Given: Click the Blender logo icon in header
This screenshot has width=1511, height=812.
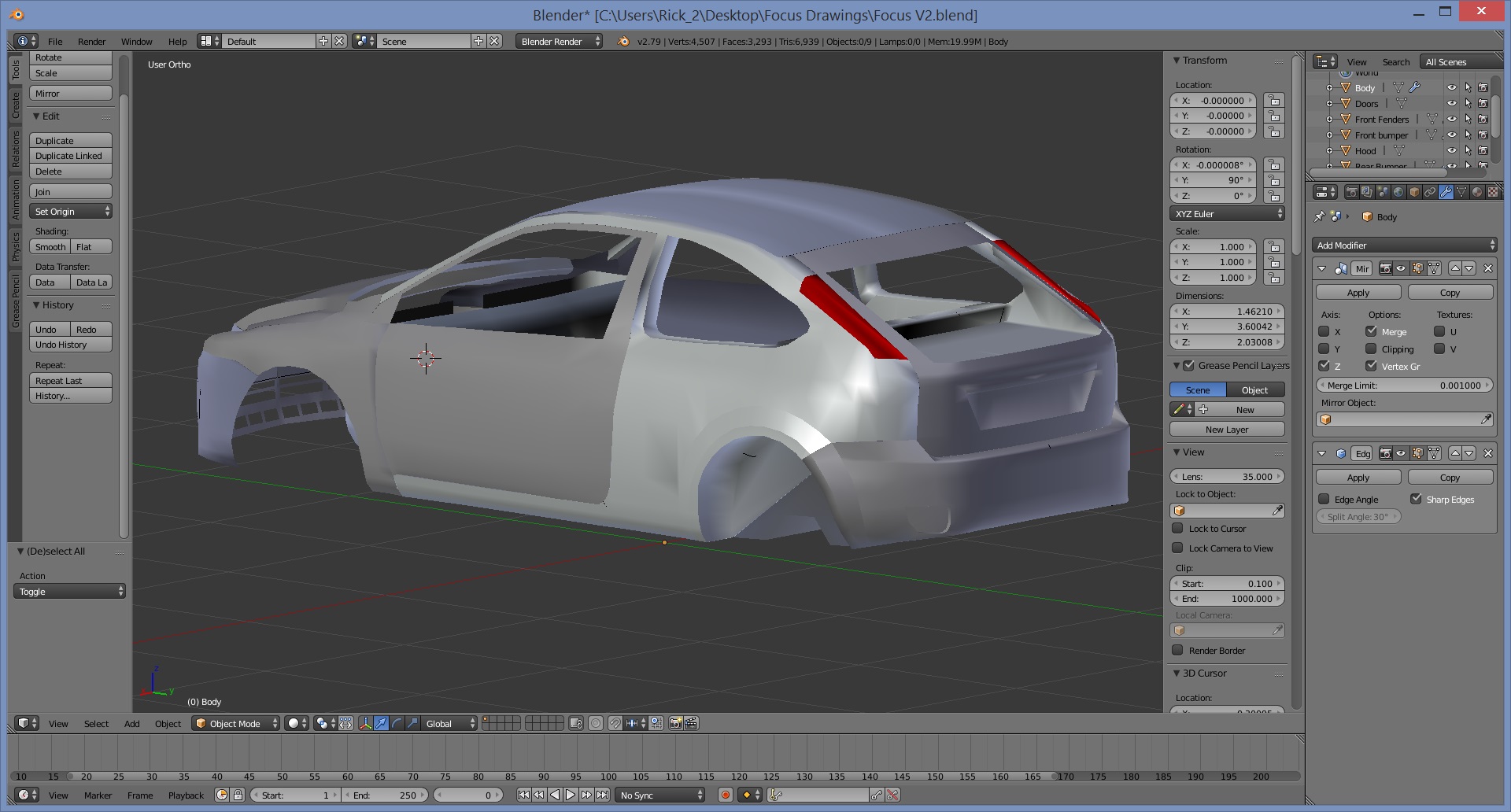Looking at the screenshot, I should tap(623, 42).
